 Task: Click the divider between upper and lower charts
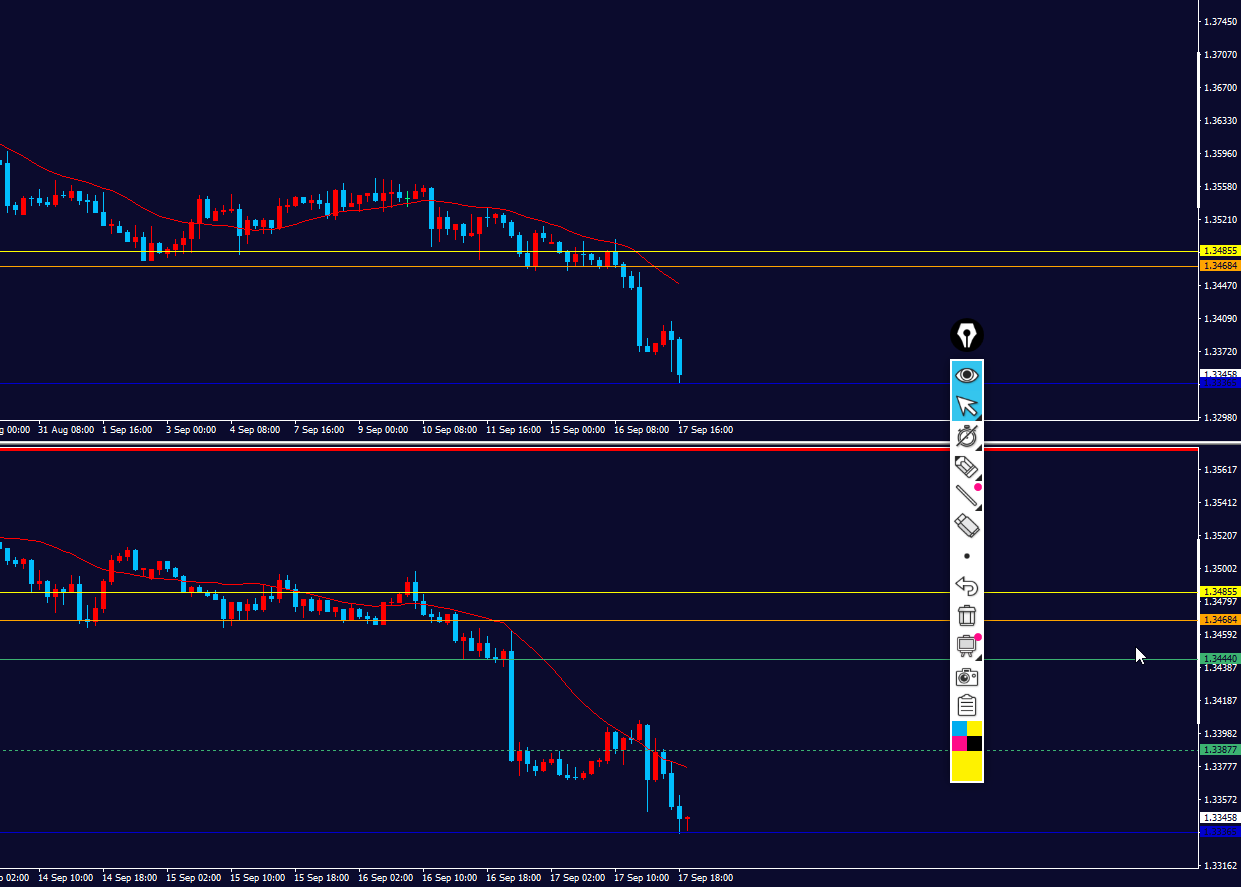point(620,443)
